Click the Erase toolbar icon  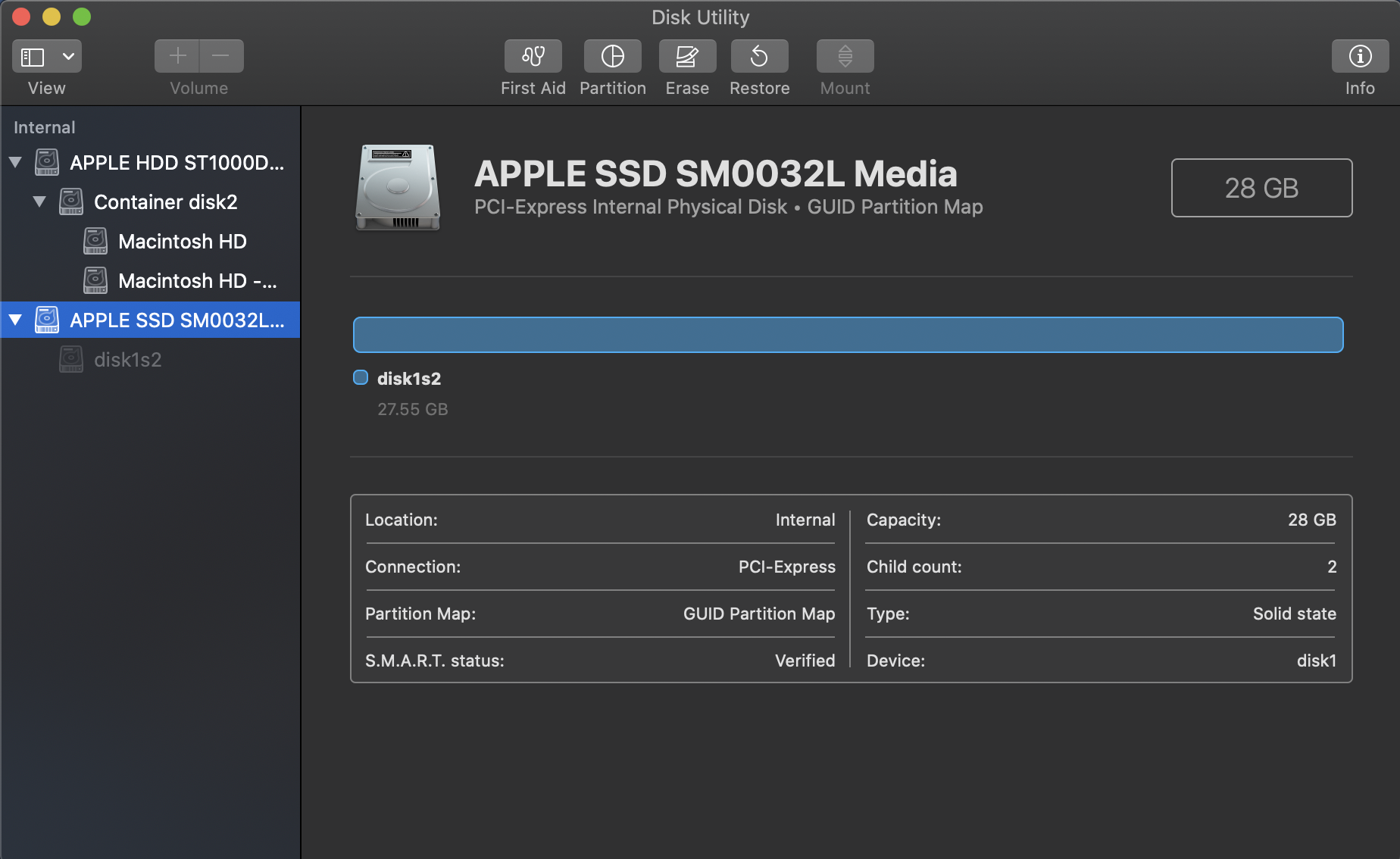click(x=687, y=56)
